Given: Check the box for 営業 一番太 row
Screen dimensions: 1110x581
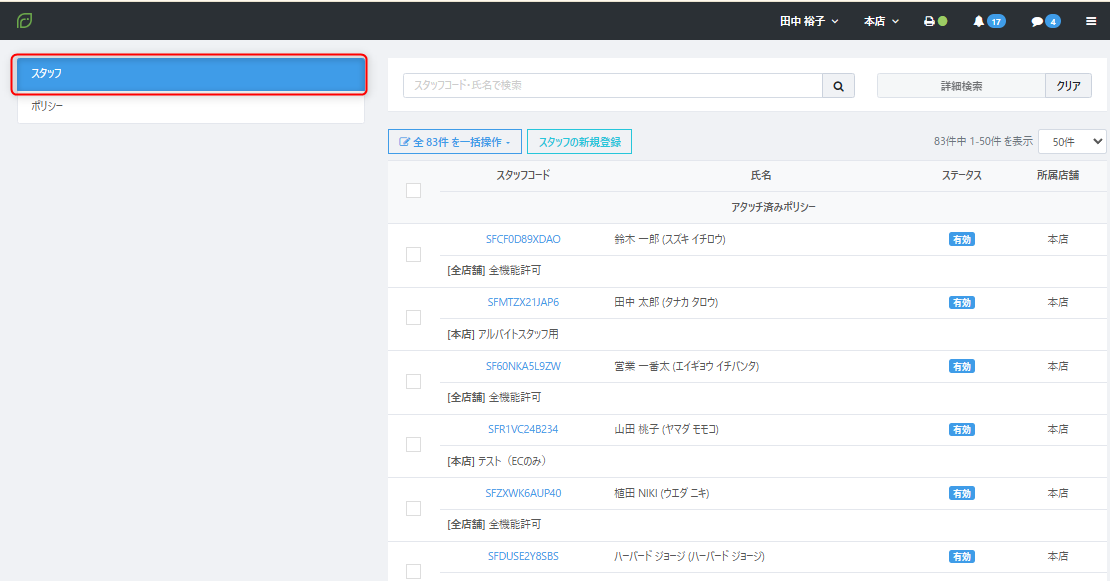Looking at the screenshot, I should pyautogui.click(x=413, y=381).
